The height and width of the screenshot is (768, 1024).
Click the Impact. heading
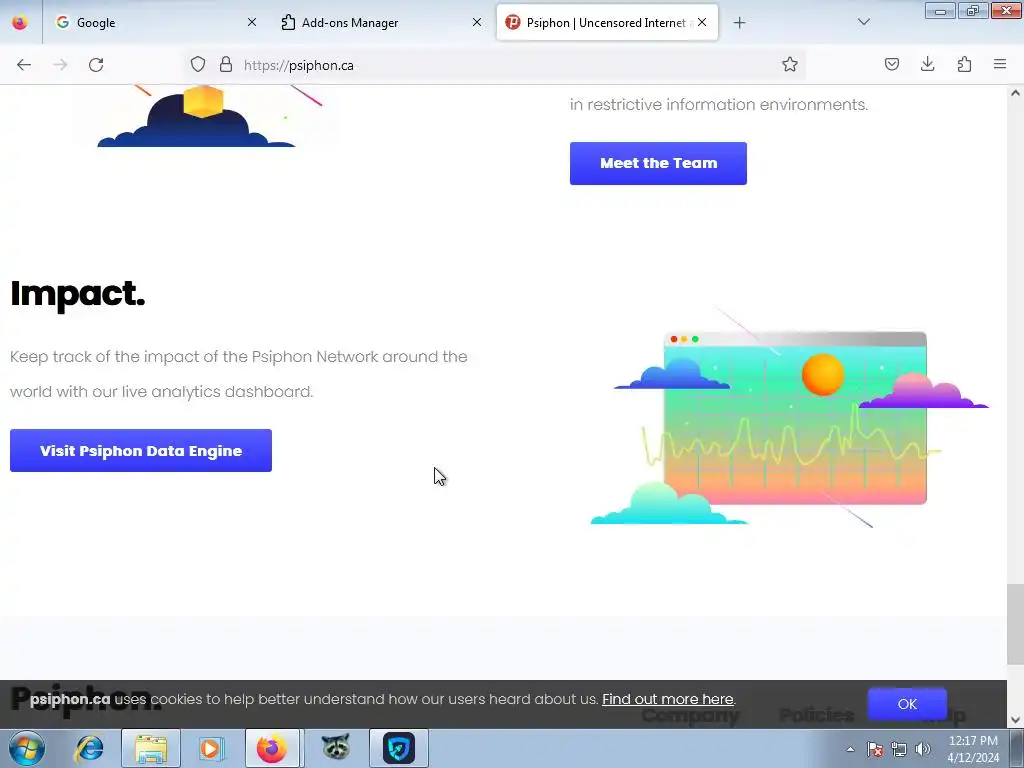[x=78, y=294]
